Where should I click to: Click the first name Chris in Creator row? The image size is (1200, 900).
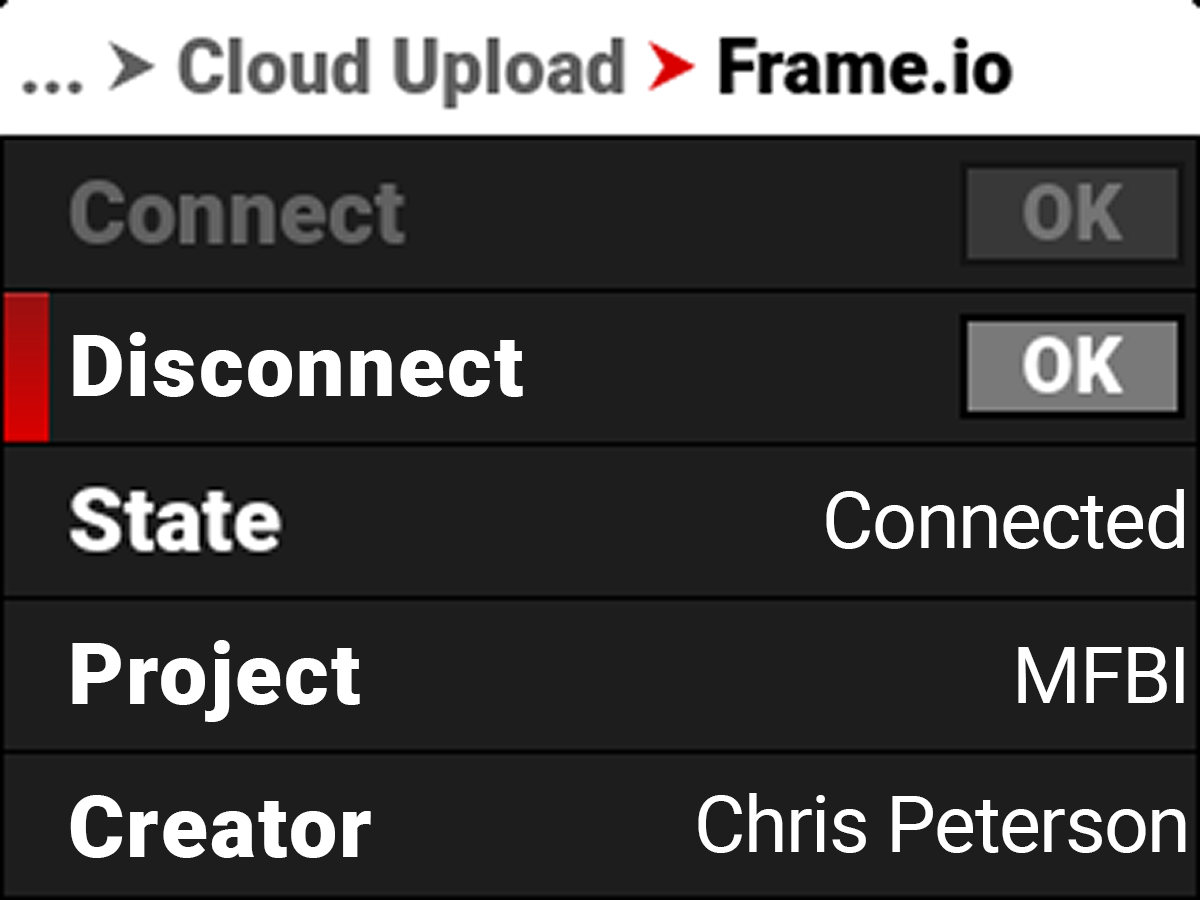coord(782,827)
